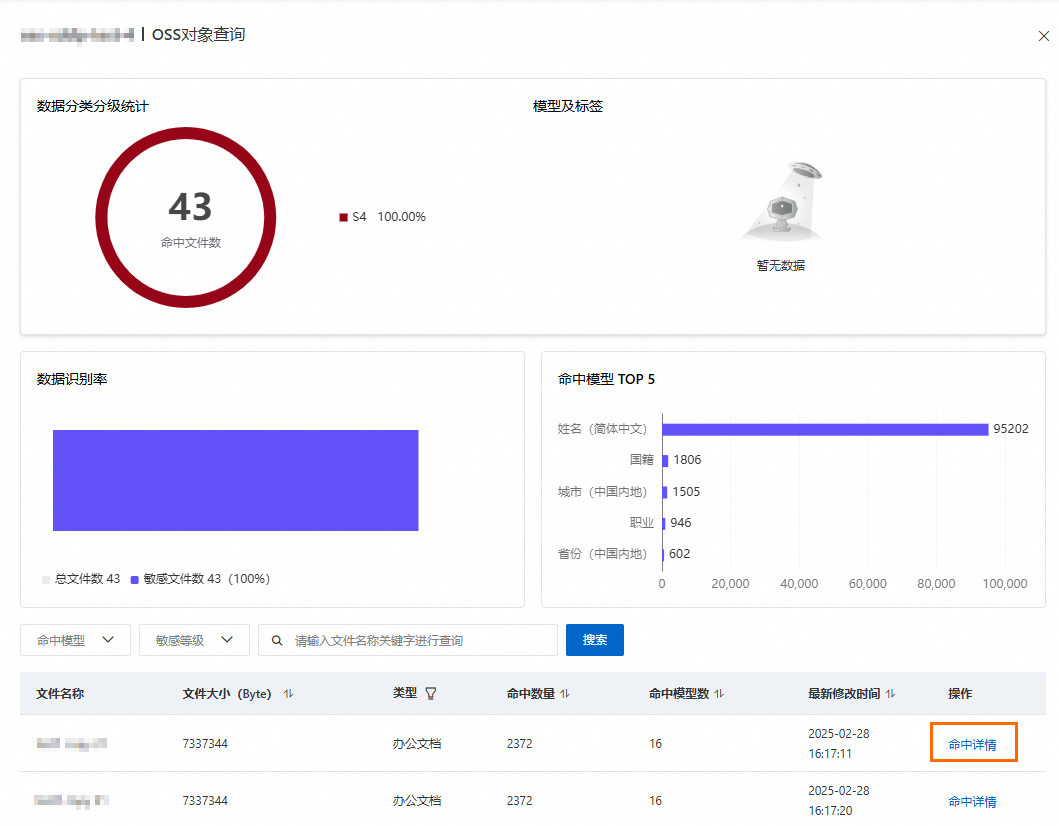Click the 姓名（简体中文）bar in TOP 5 chart
1059x826 pixels.
[824, 429]
